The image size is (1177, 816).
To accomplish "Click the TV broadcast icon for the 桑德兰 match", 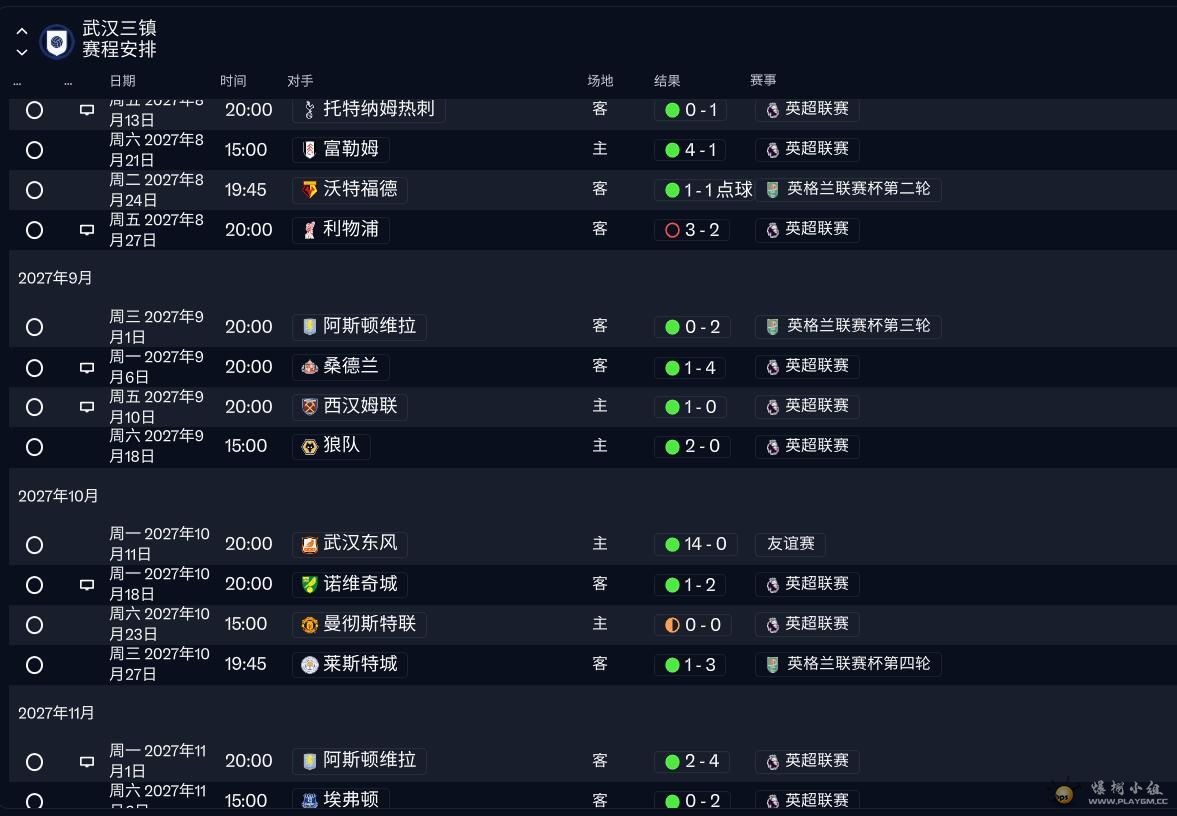I will 87,368.
